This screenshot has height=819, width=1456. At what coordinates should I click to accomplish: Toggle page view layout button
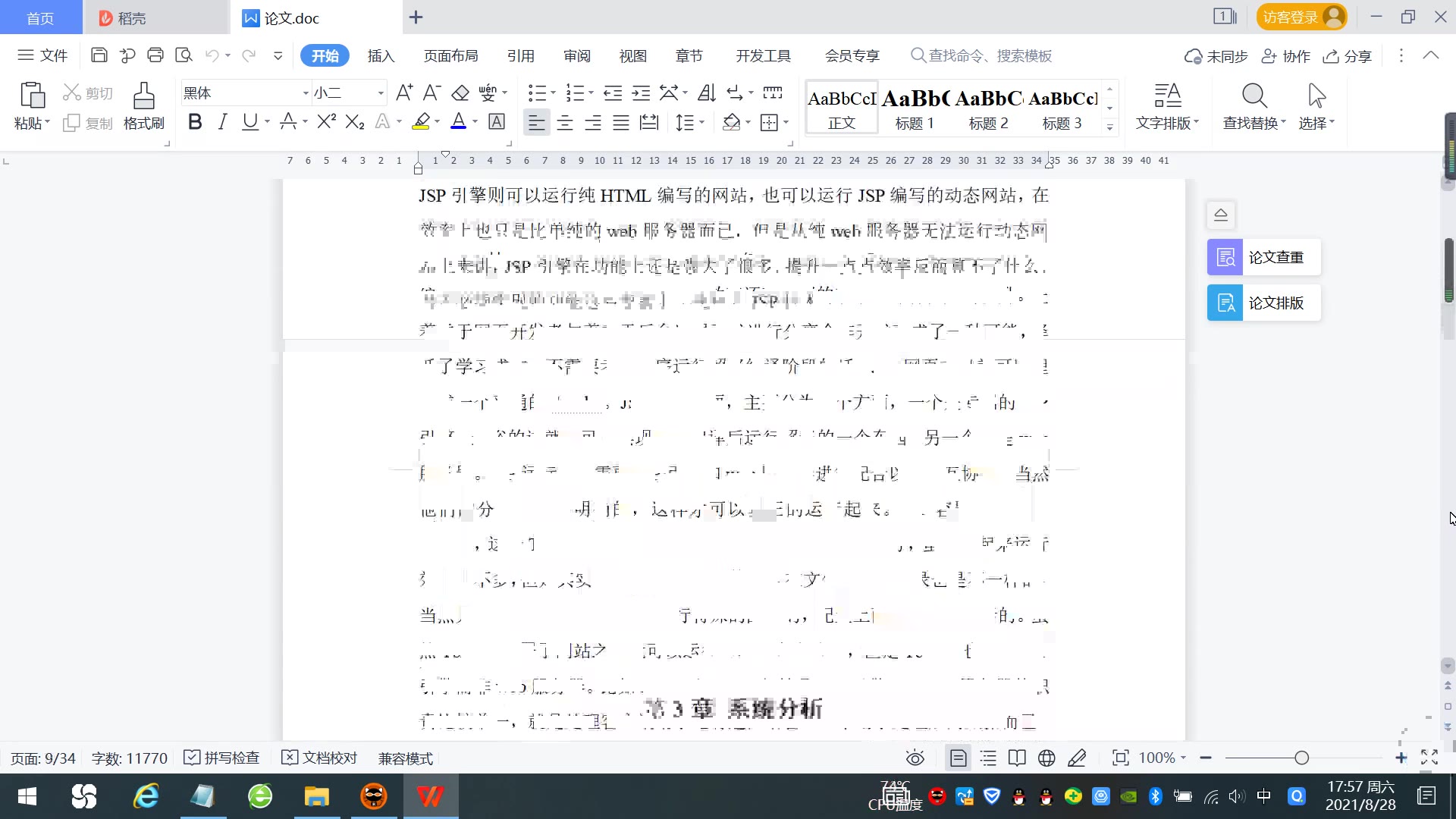[x=959, y=758]
